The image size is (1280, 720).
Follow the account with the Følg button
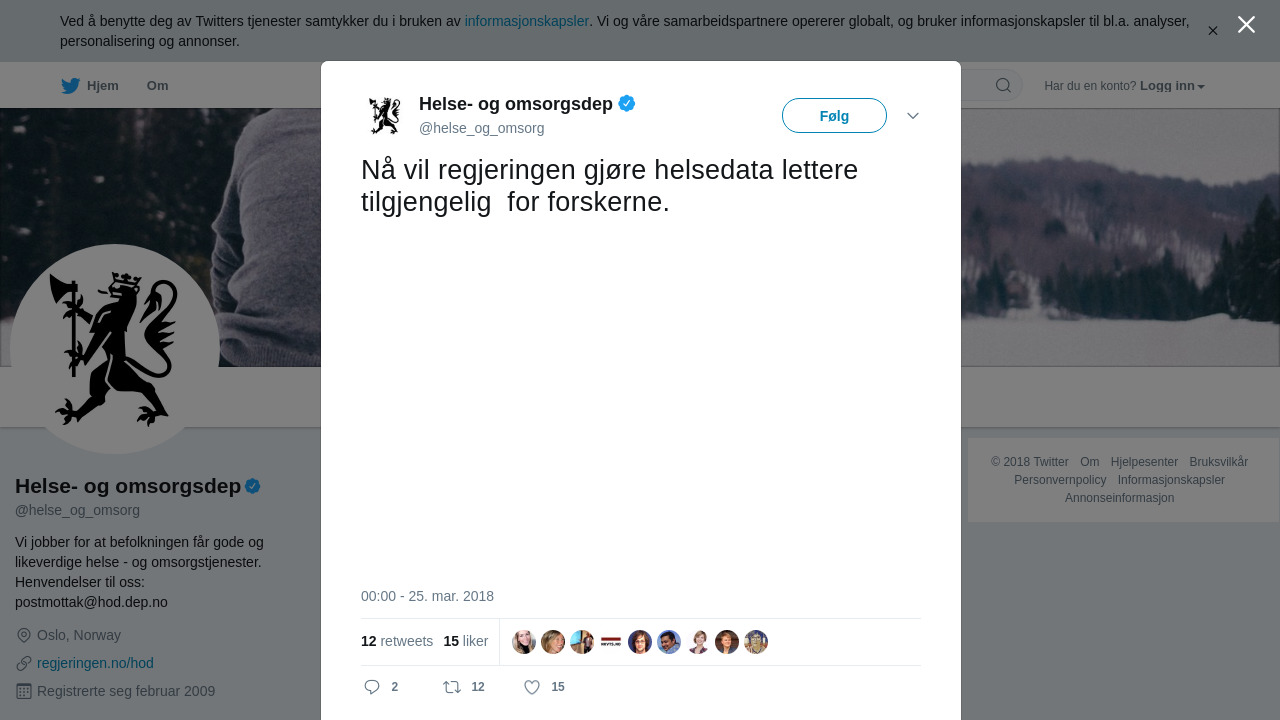pos(834,116)
